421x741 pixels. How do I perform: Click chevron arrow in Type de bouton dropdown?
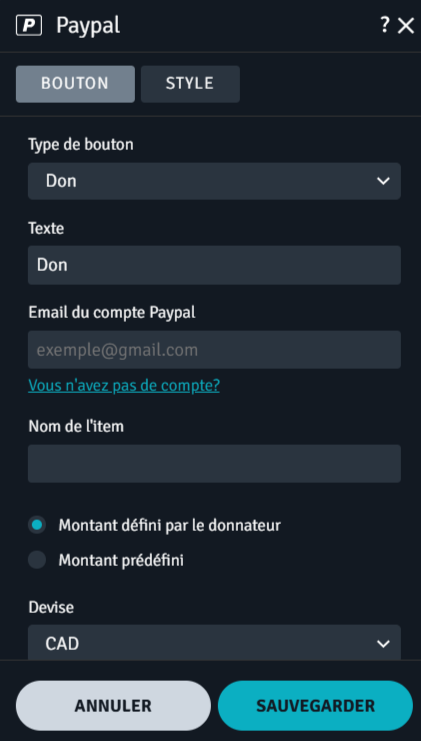coord(383,181)
